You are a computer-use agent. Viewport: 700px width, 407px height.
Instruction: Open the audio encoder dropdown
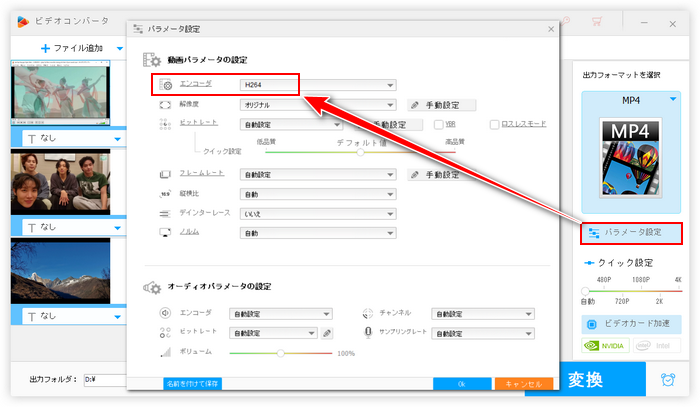[281, 314]
